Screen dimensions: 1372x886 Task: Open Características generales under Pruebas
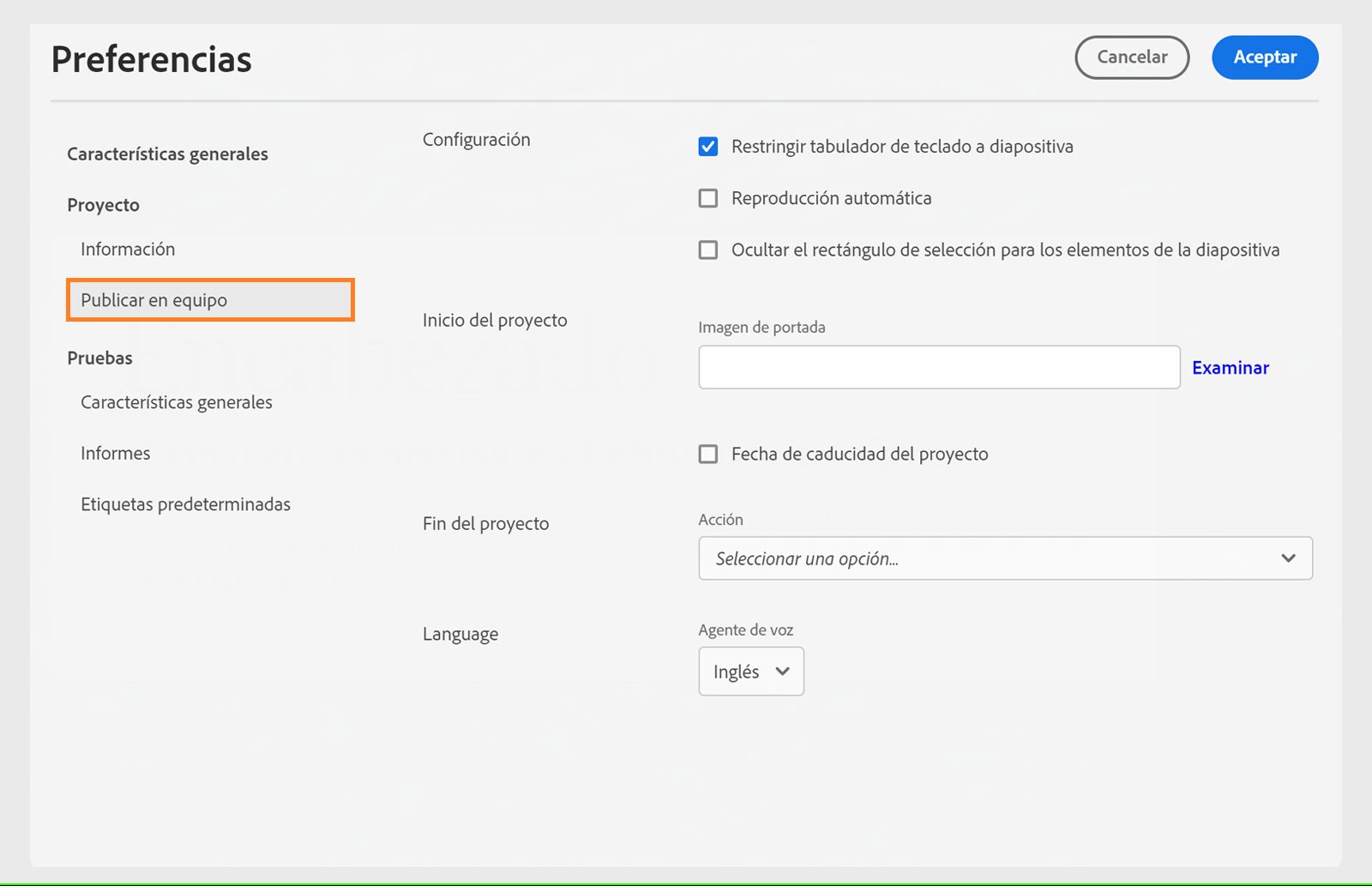point(177,402)
